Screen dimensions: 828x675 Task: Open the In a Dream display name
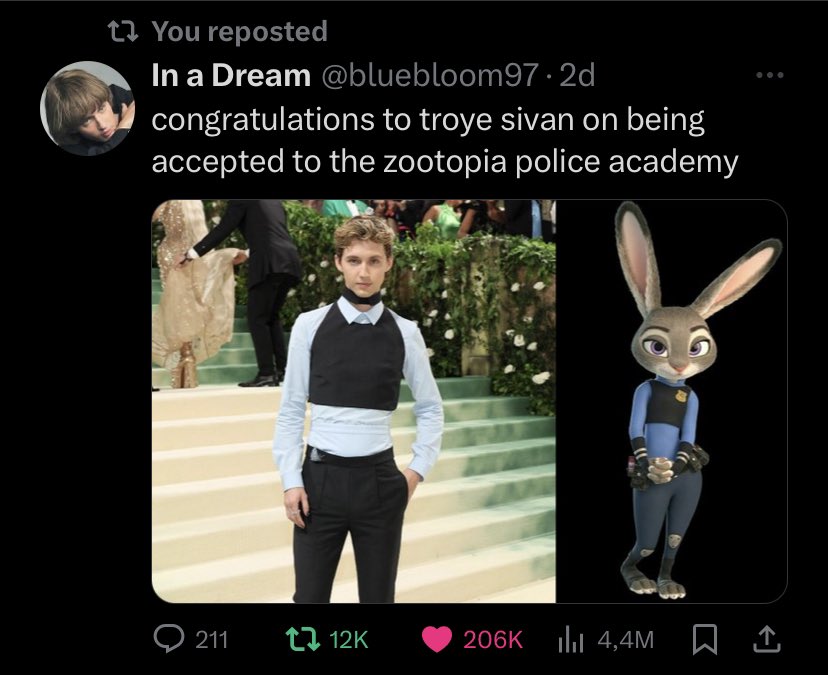(231, 75)
